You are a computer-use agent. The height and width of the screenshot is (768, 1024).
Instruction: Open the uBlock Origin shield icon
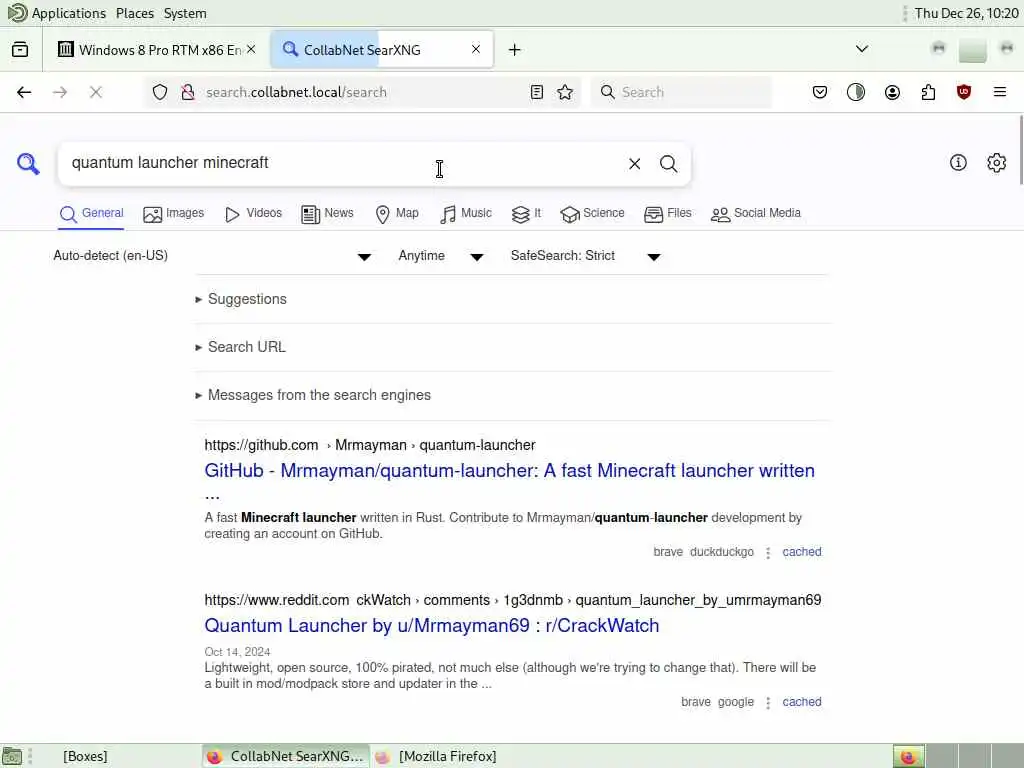coord(964,92)
